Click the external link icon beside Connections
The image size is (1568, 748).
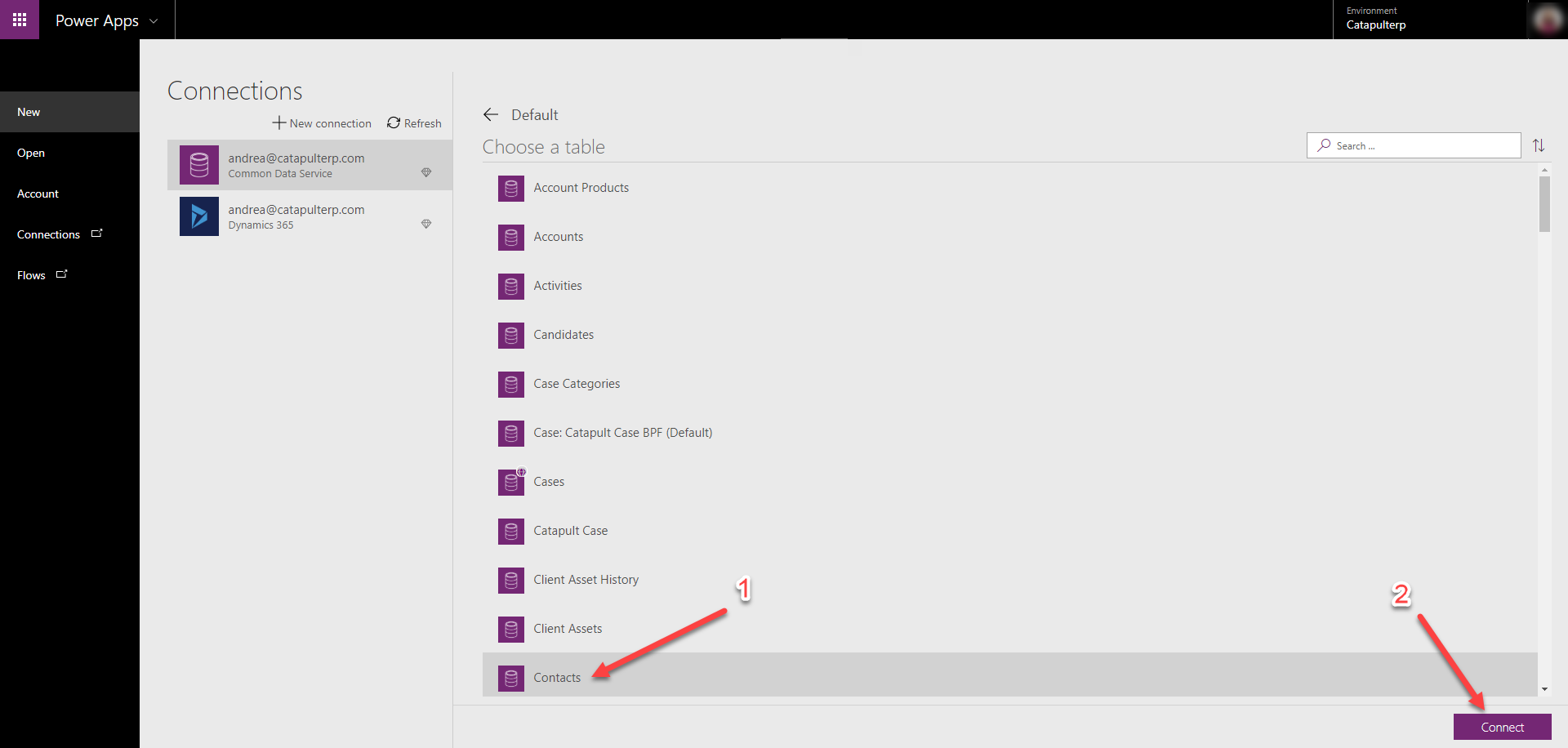97,234
